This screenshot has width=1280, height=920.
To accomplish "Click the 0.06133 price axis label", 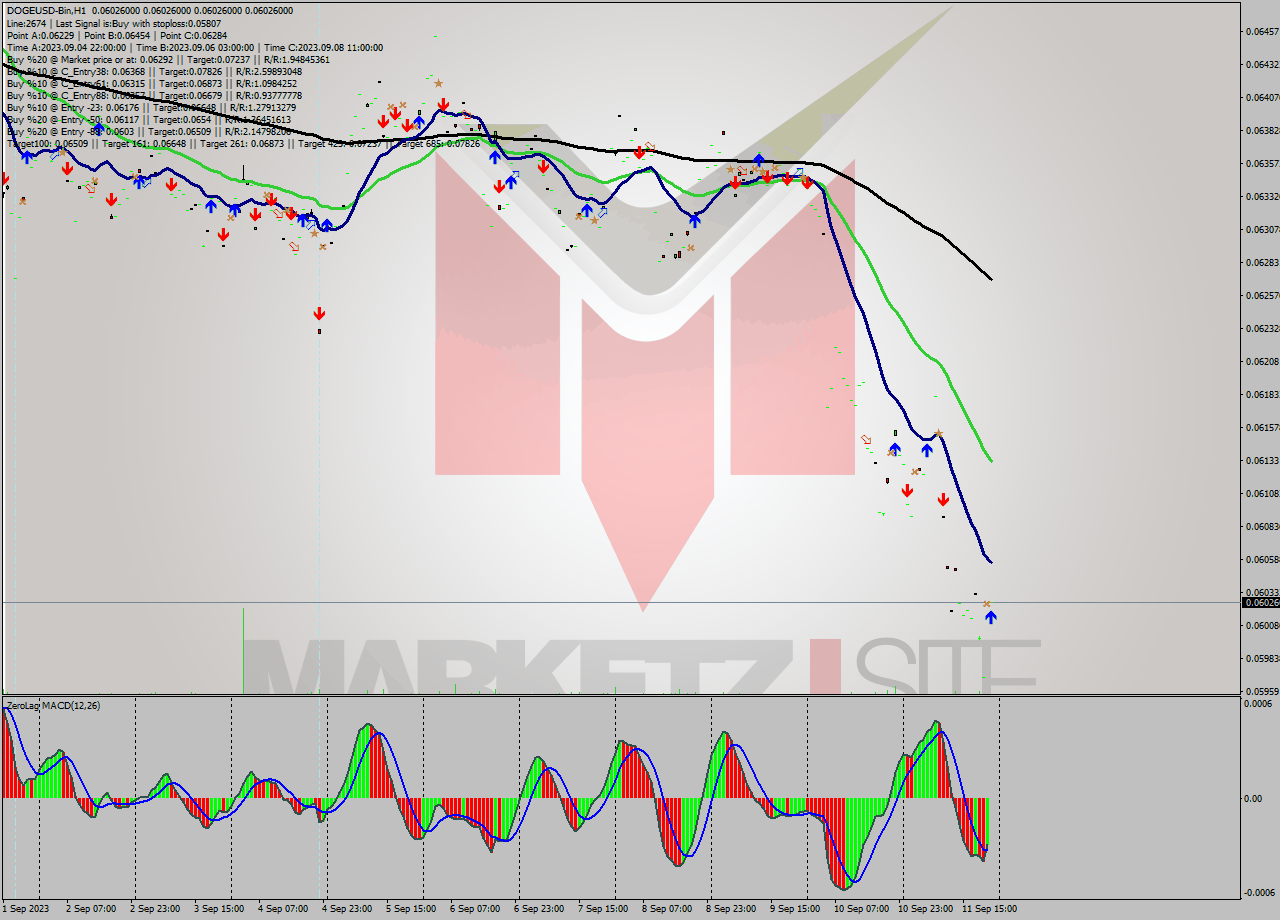I will tap(1263, 460).
